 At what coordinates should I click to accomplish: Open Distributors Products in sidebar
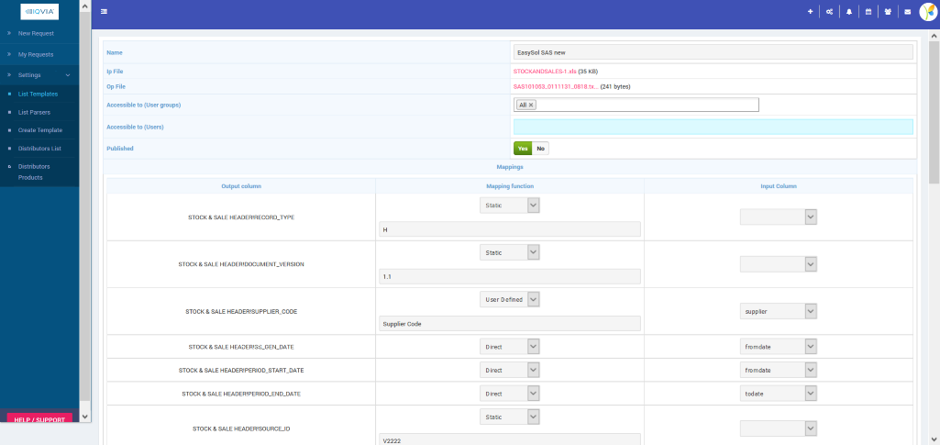[34, 172]
